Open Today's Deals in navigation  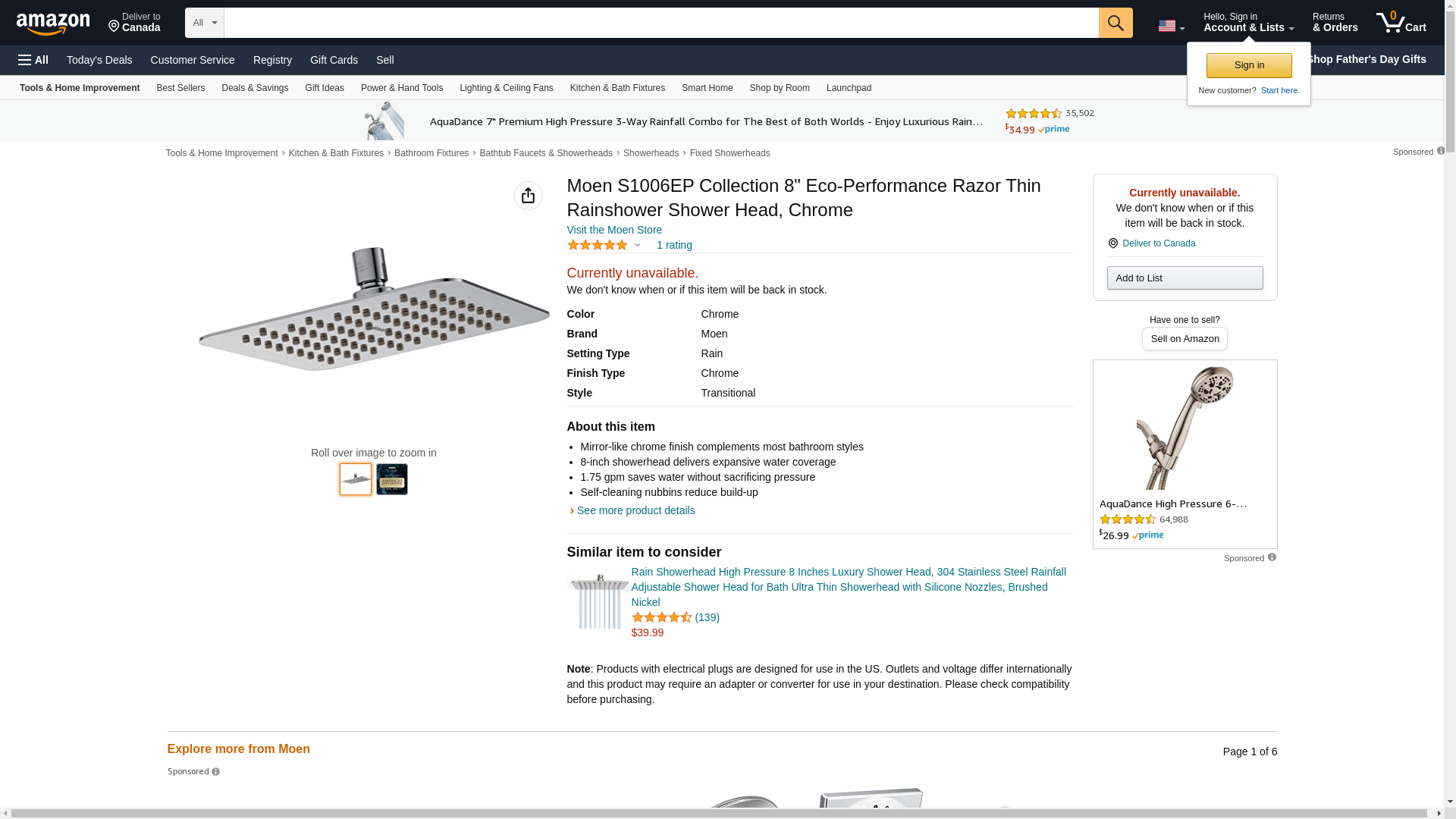coord(99,60)
